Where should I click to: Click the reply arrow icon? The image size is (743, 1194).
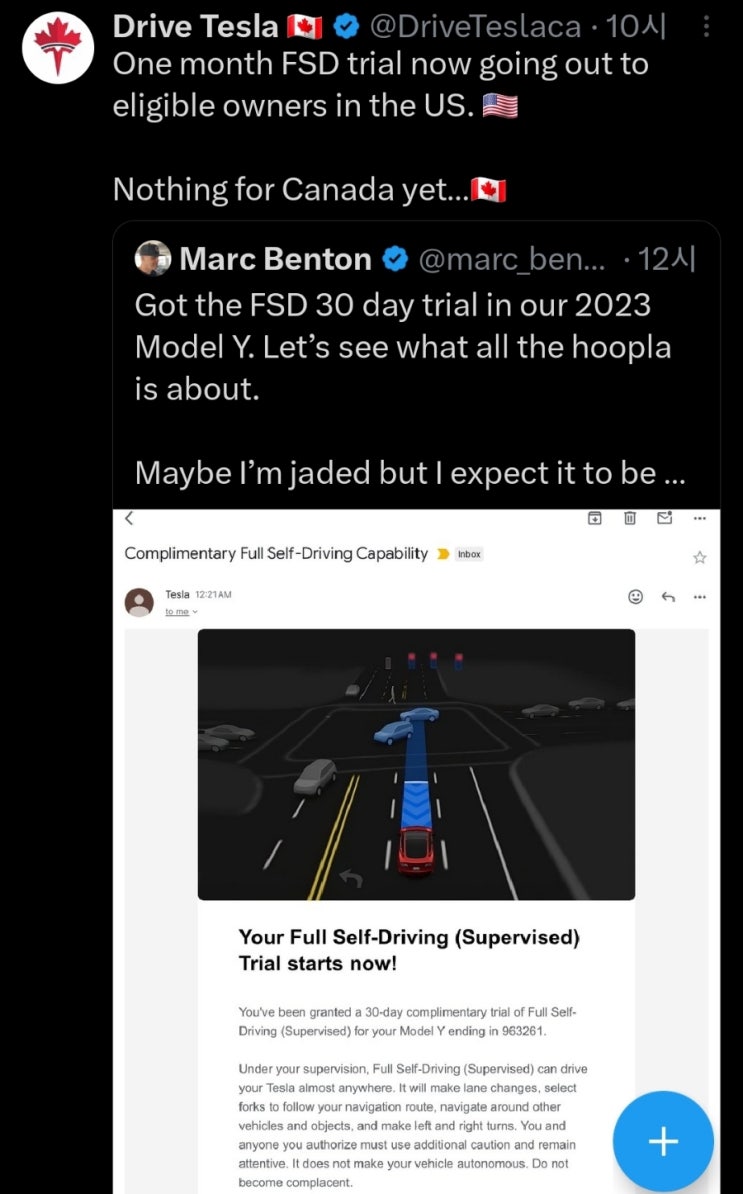coord(668,596)
